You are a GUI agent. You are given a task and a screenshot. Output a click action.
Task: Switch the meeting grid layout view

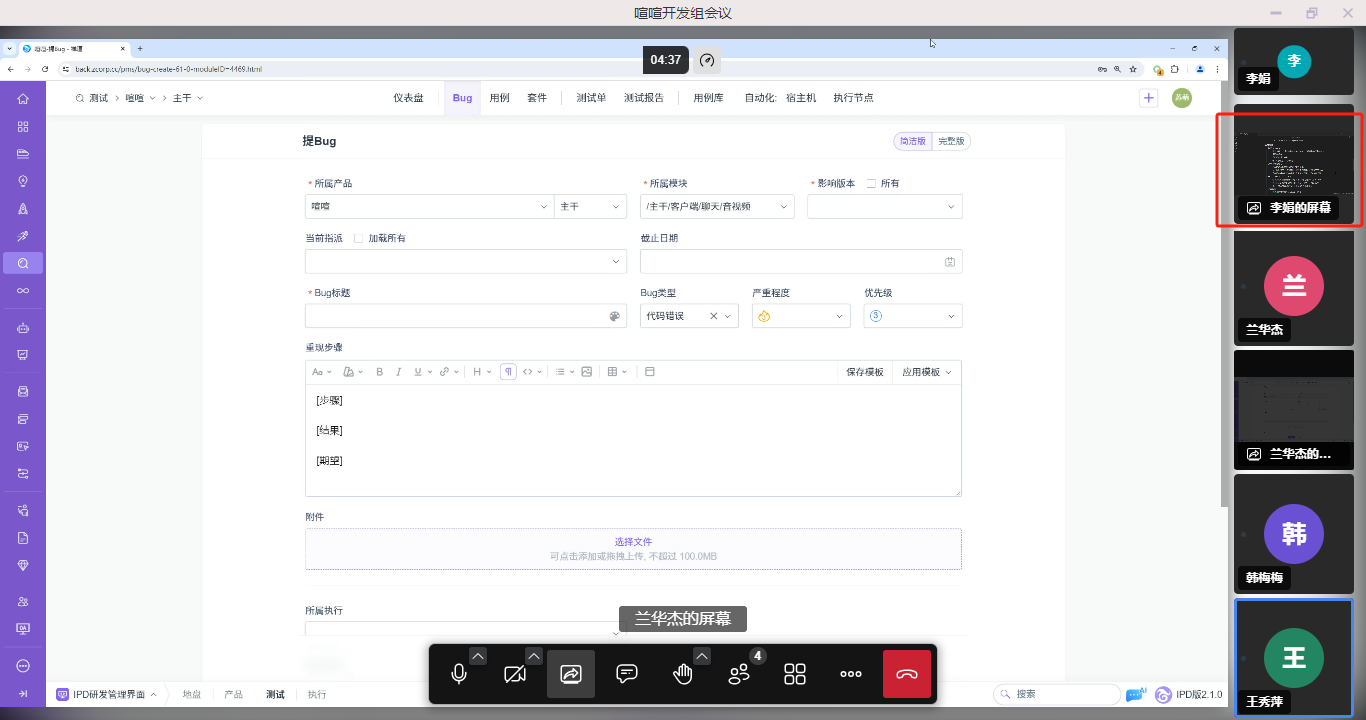click(x=795, y=674)
